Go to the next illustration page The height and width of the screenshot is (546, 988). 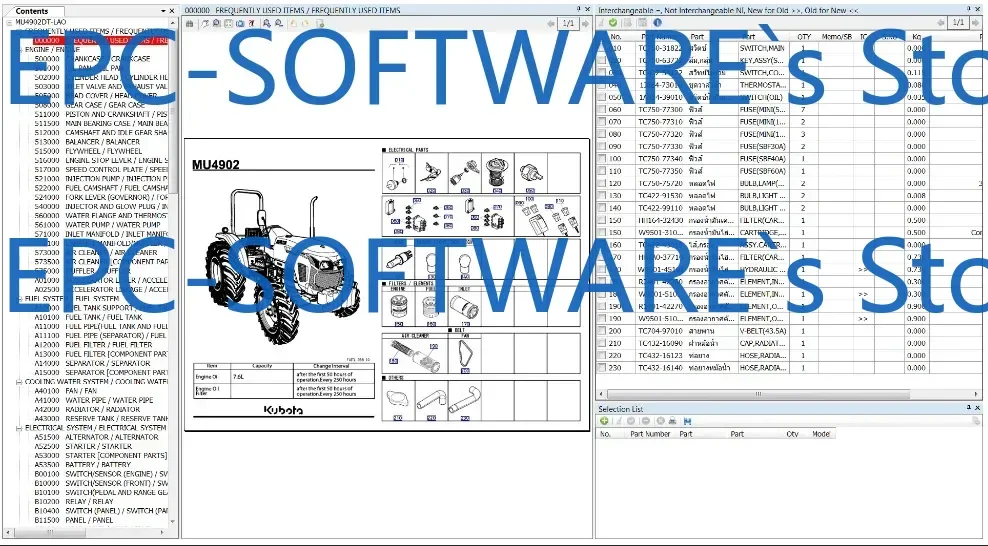585,23
